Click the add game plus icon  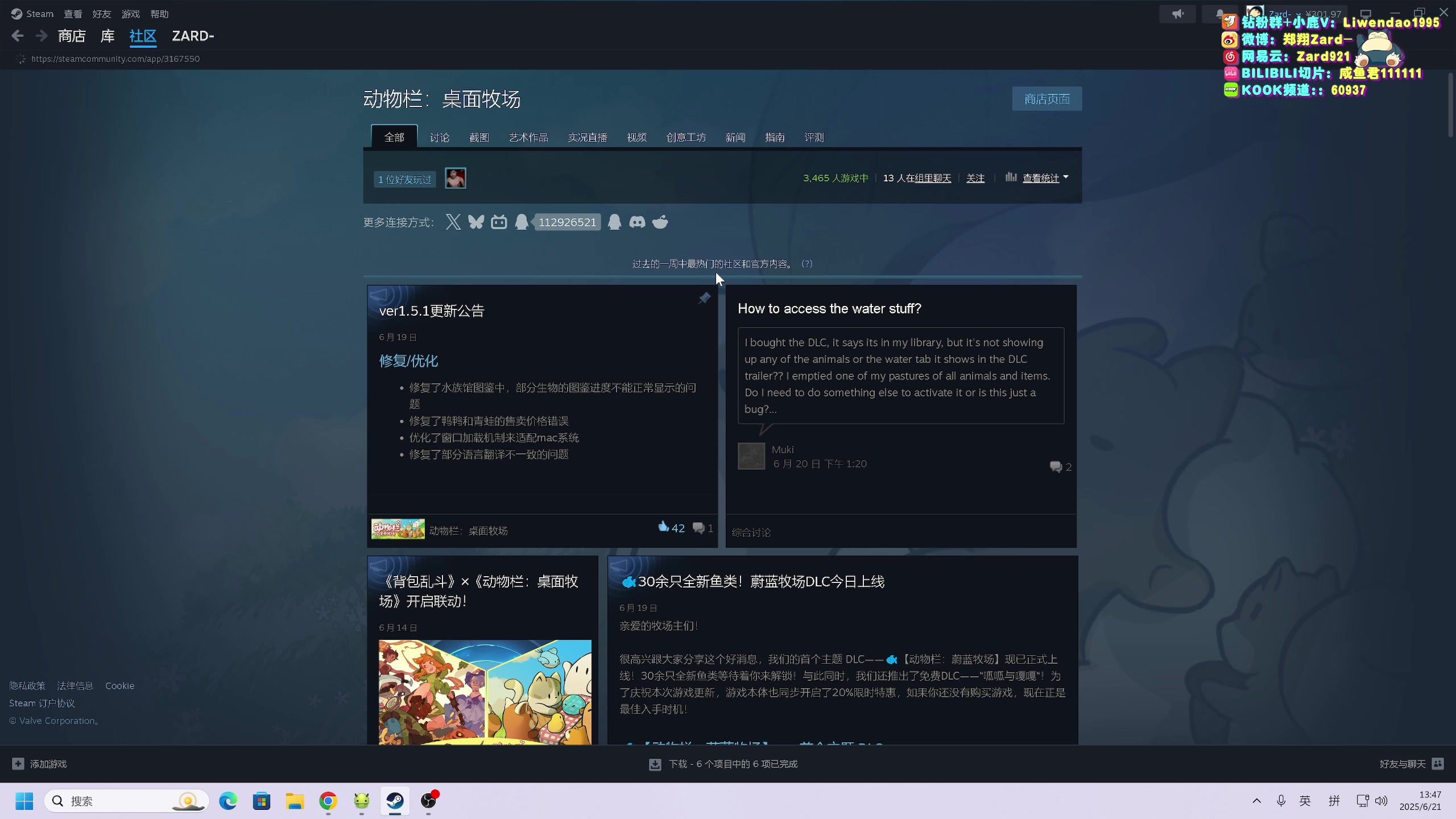18,764
